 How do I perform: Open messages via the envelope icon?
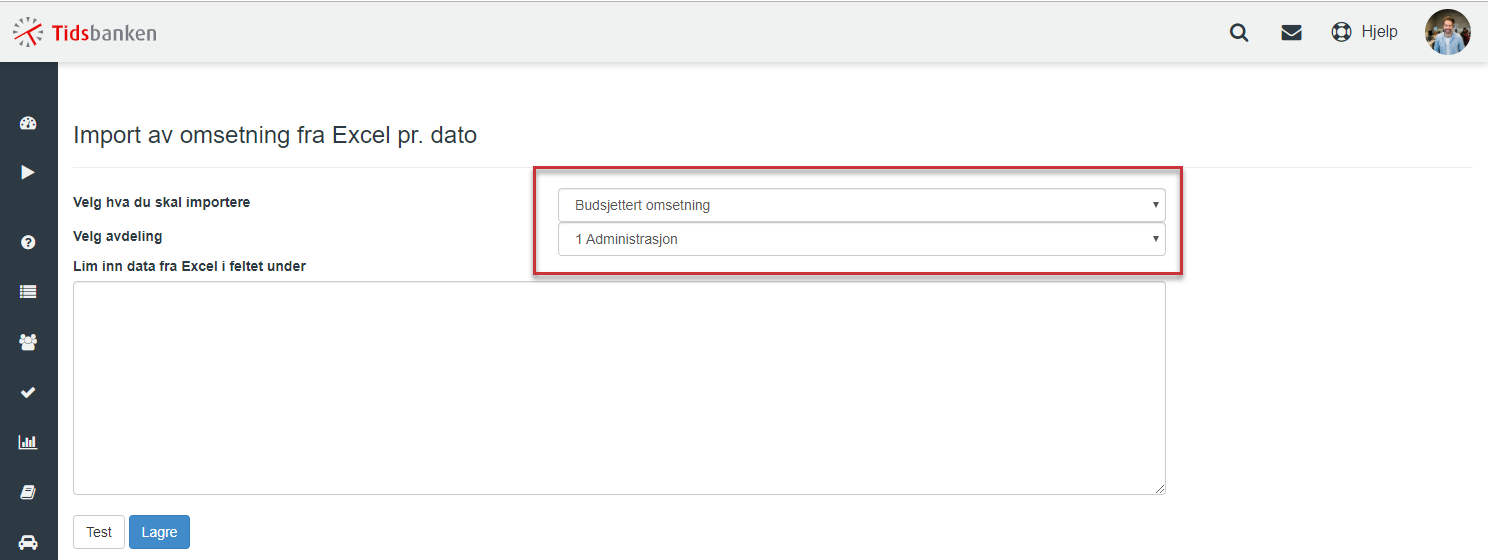point(1291,32)
